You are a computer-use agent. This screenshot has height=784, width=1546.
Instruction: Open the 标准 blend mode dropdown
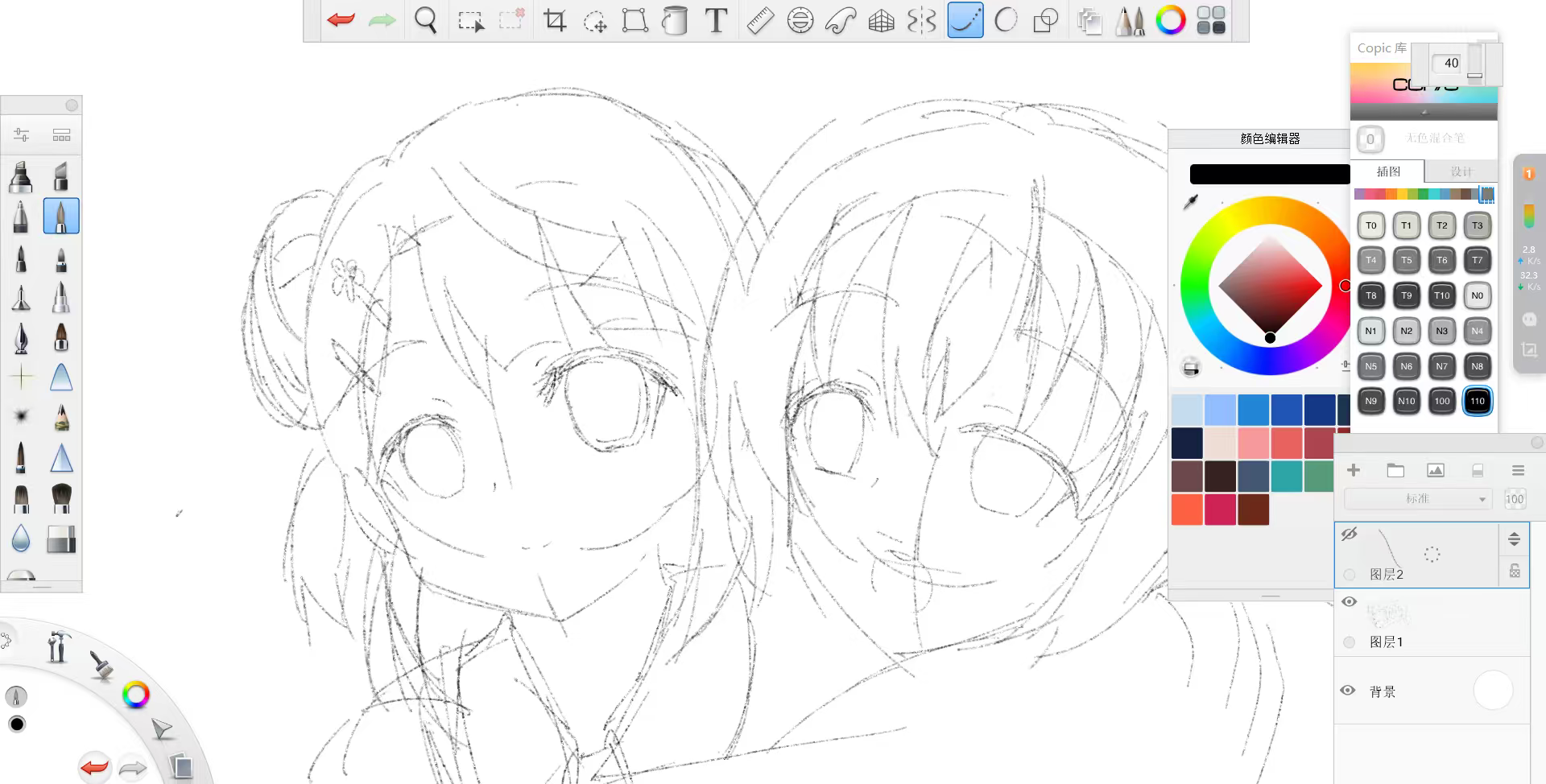pyautogui.click(x=1418, y=499)
